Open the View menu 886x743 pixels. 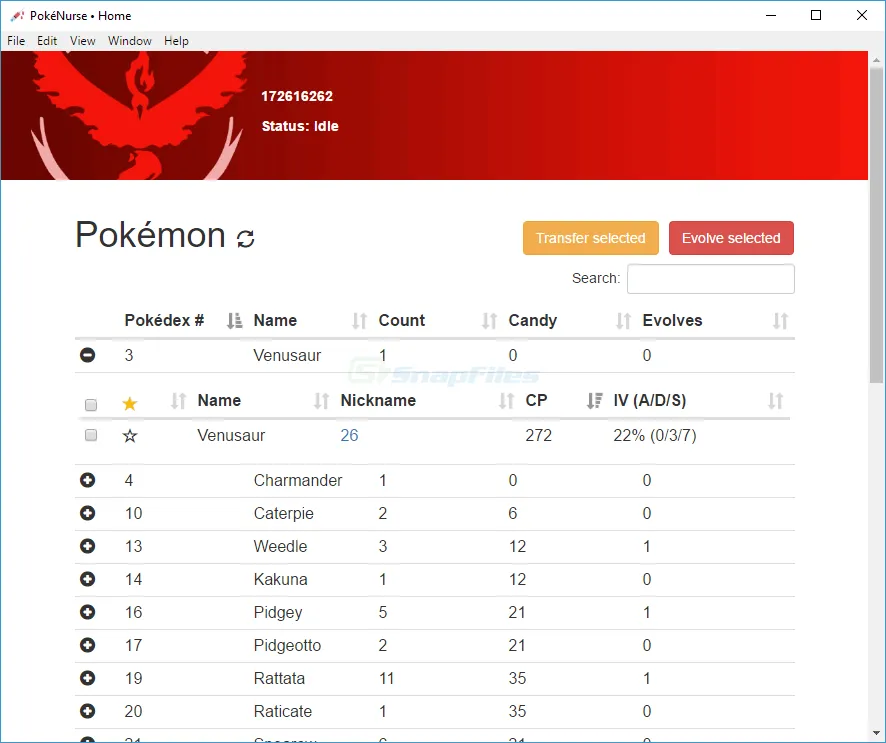pyautogui.click(x=82, y=41)
